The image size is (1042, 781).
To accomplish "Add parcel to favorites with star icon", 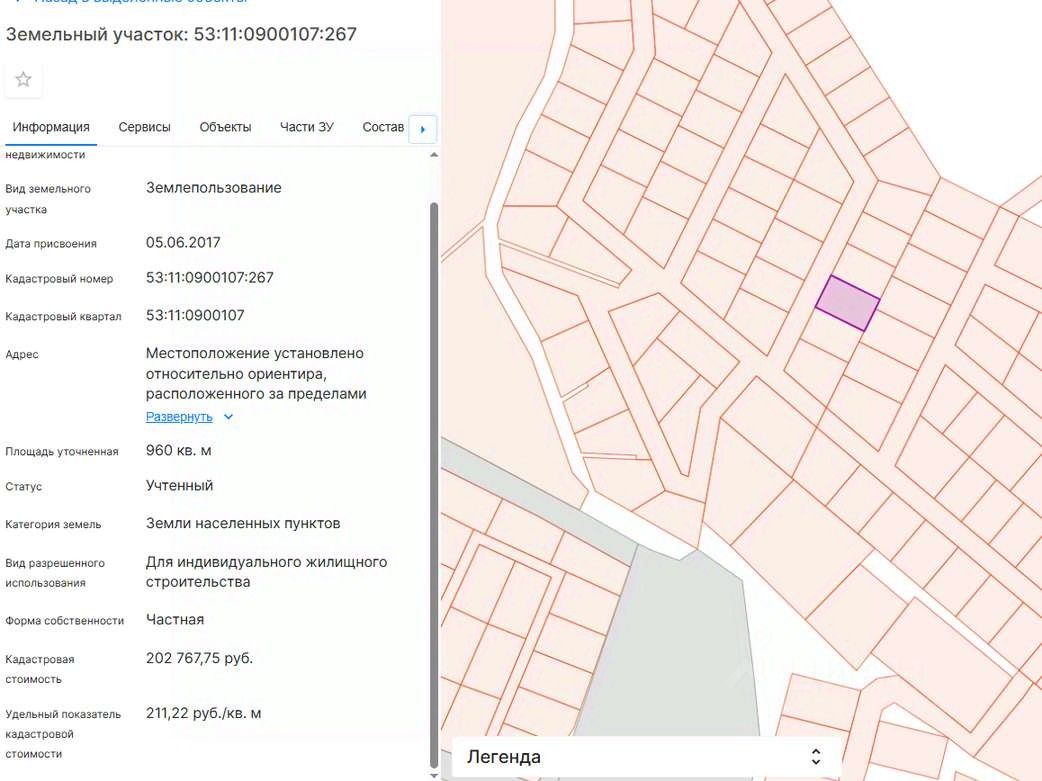I will pos(23,80).
